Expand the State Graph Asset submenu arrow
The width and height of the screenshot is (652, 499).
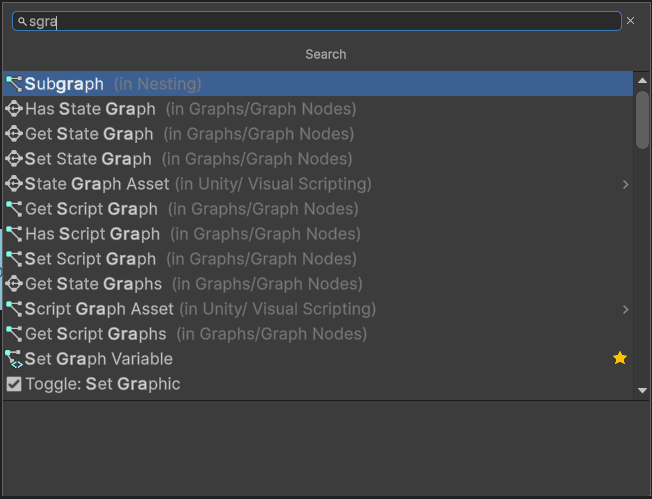(x=625, y=184)
